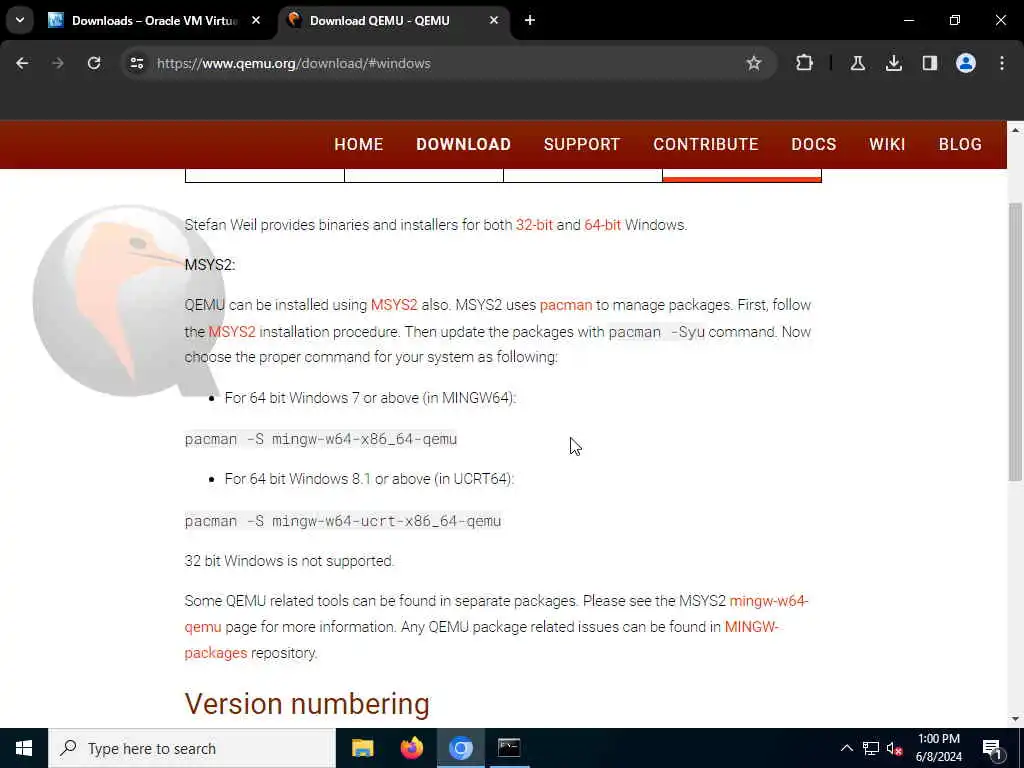Go forward to next page
Viewport: 1024px width, 768px height.
pos(58,63)
